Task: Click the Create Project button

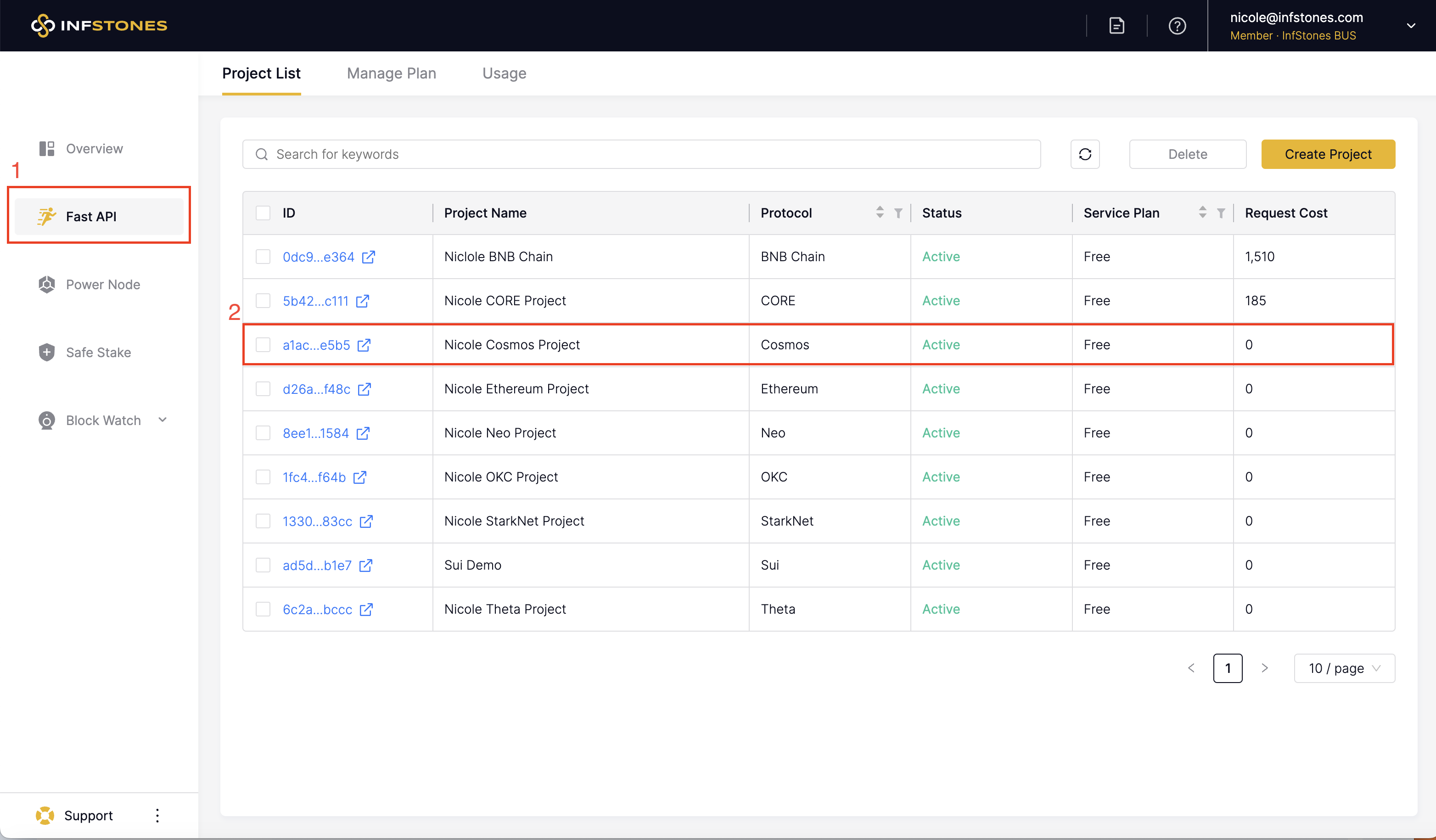Action: [x=1327, y=154]
